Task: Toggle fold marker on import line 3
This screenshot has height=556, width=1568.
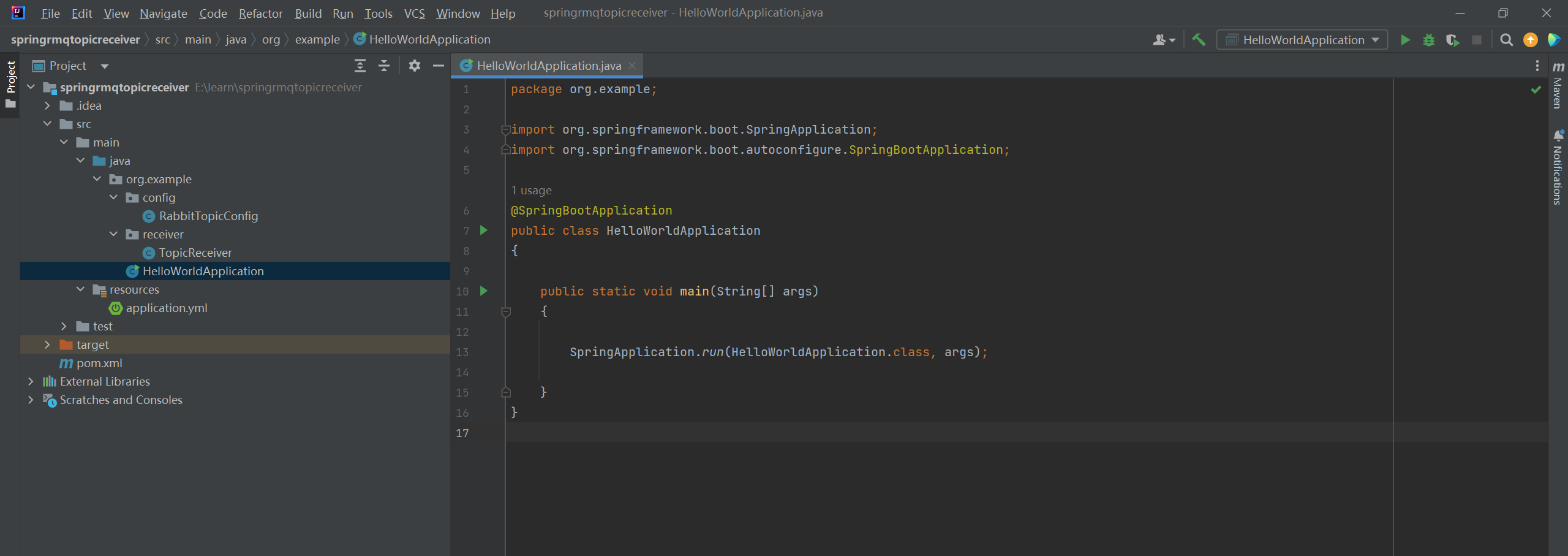Action: (x=506, y=129)
